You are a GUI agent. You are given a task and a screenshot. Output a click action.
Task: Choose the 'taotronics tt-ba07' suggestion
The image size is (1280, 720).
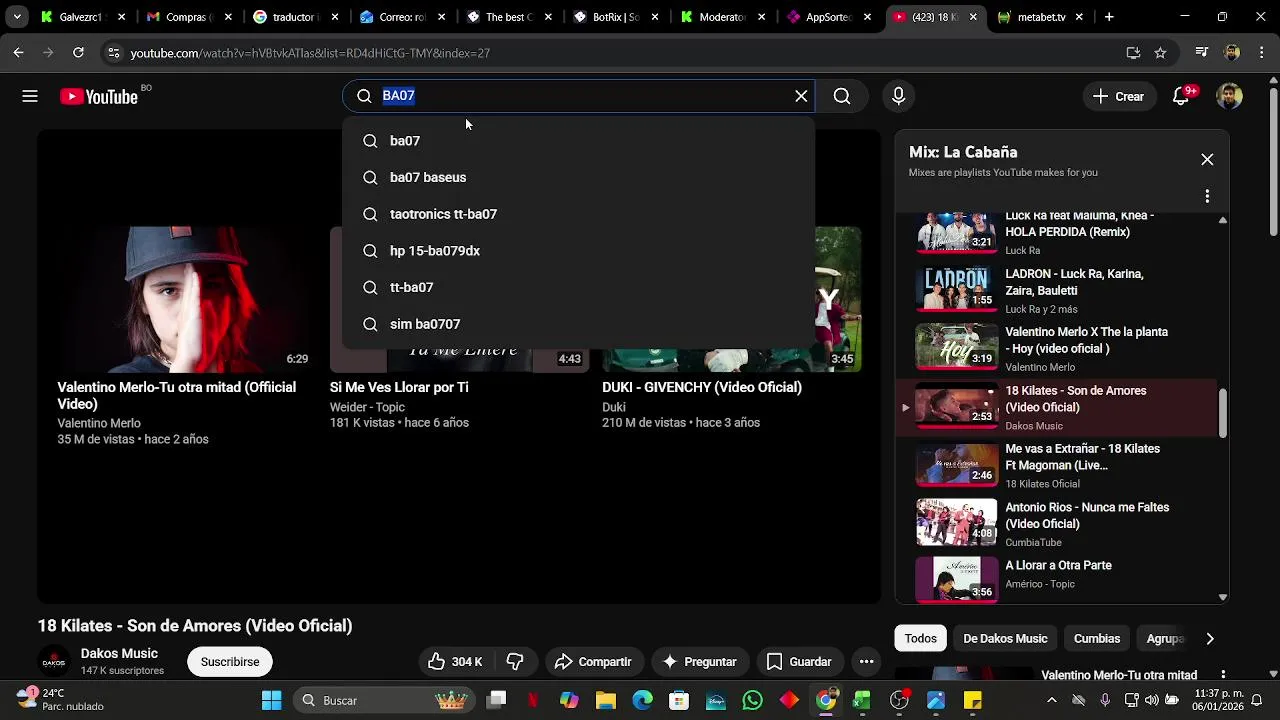[578, 214]
